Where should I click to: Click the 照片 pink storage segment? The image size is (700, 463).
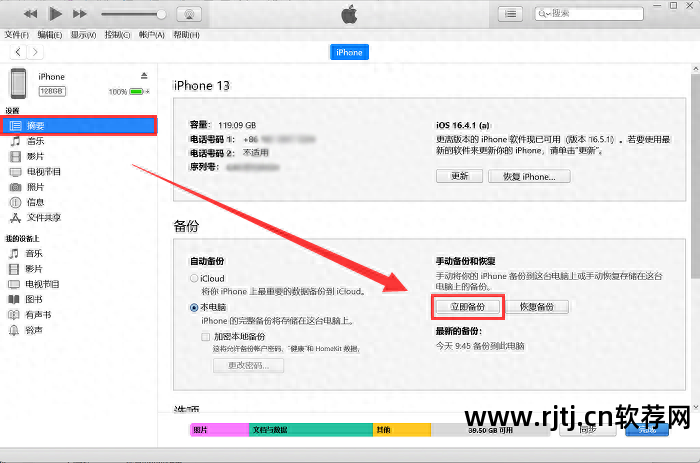coord(220,430)
